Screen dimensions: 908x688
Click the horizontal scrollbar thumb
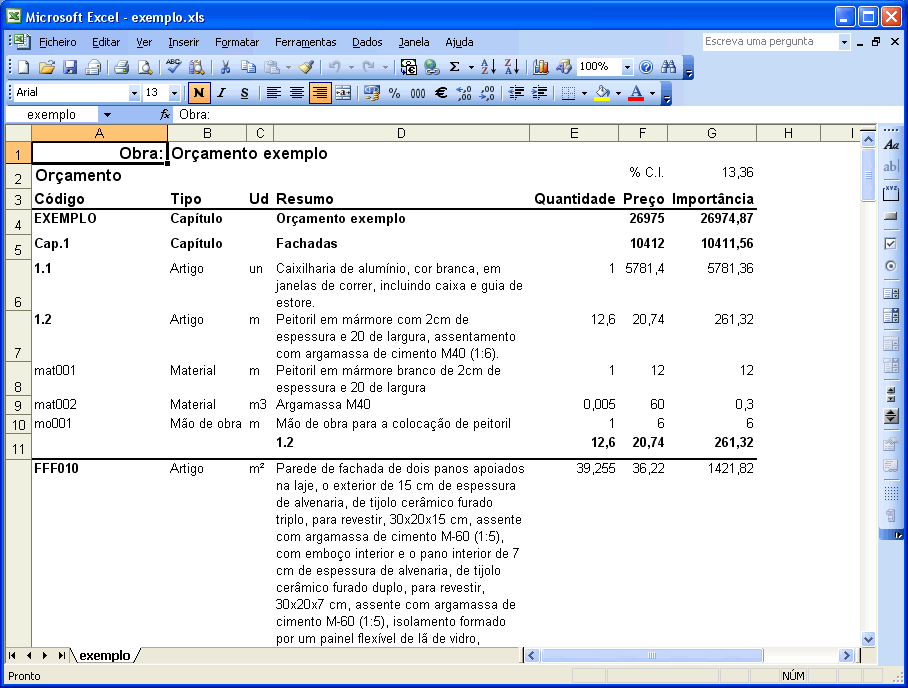pos(652,656)
